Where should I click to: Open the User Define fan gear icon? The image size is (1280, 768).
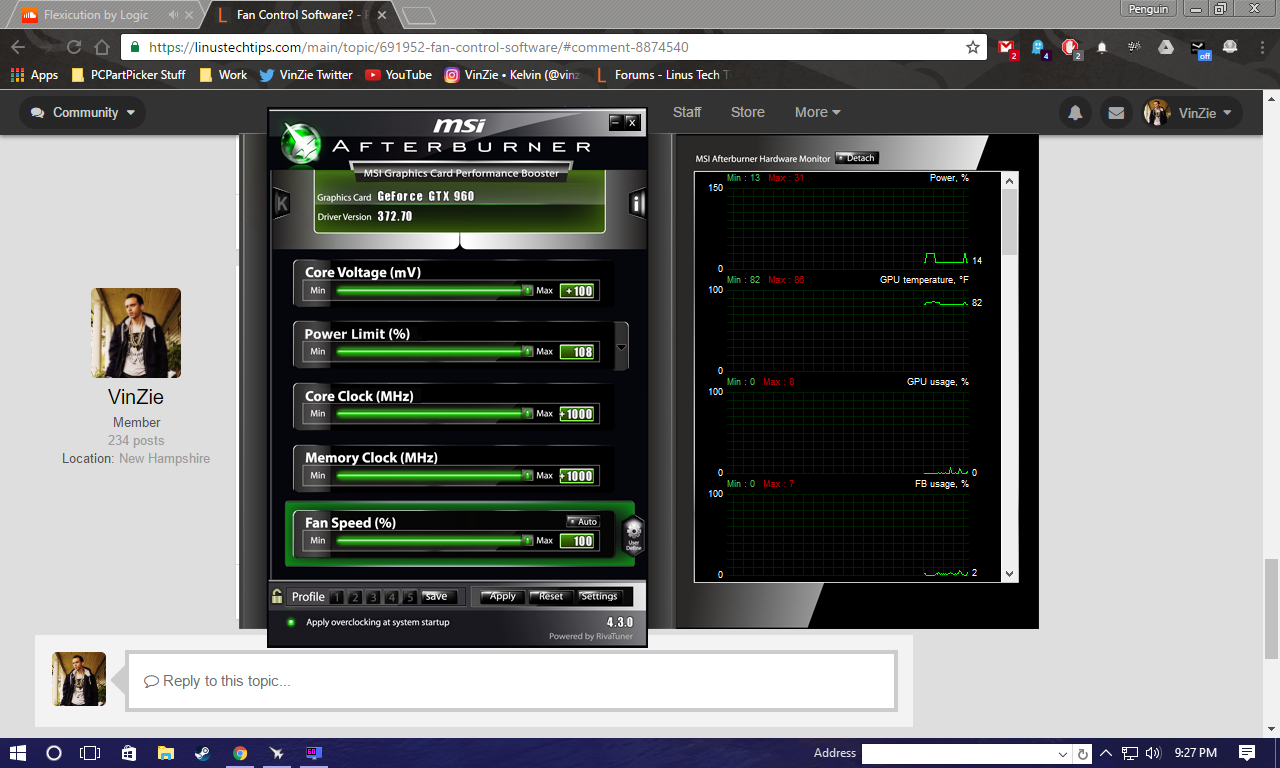pos(633,535)
